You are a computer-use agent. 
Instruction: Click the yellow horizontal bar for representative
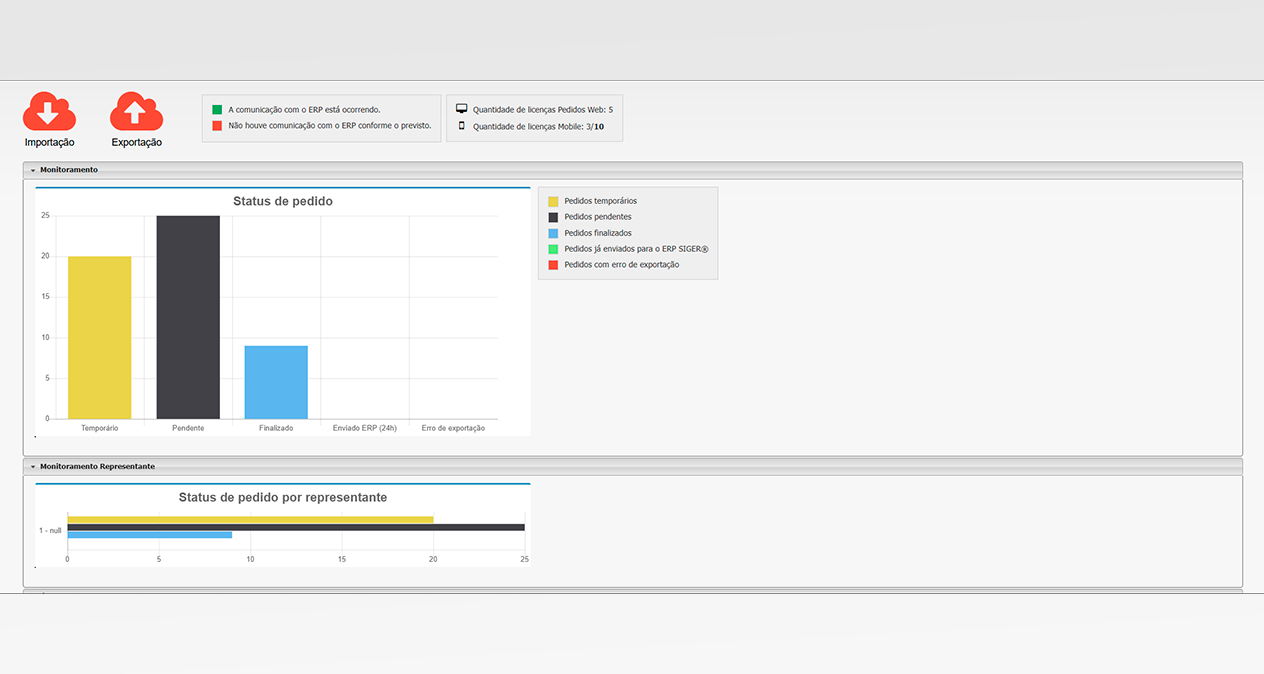coord(250,520)
